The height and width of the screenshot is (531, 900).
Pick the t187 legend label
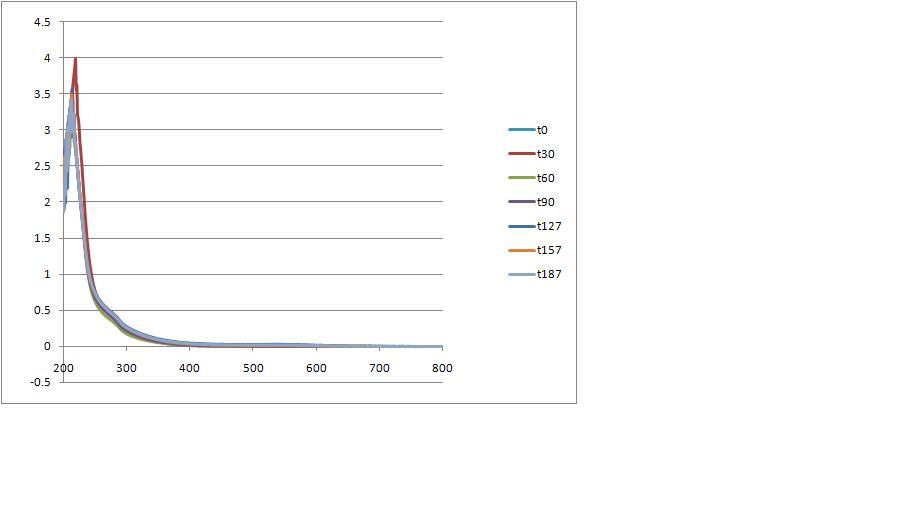point(549,274)
